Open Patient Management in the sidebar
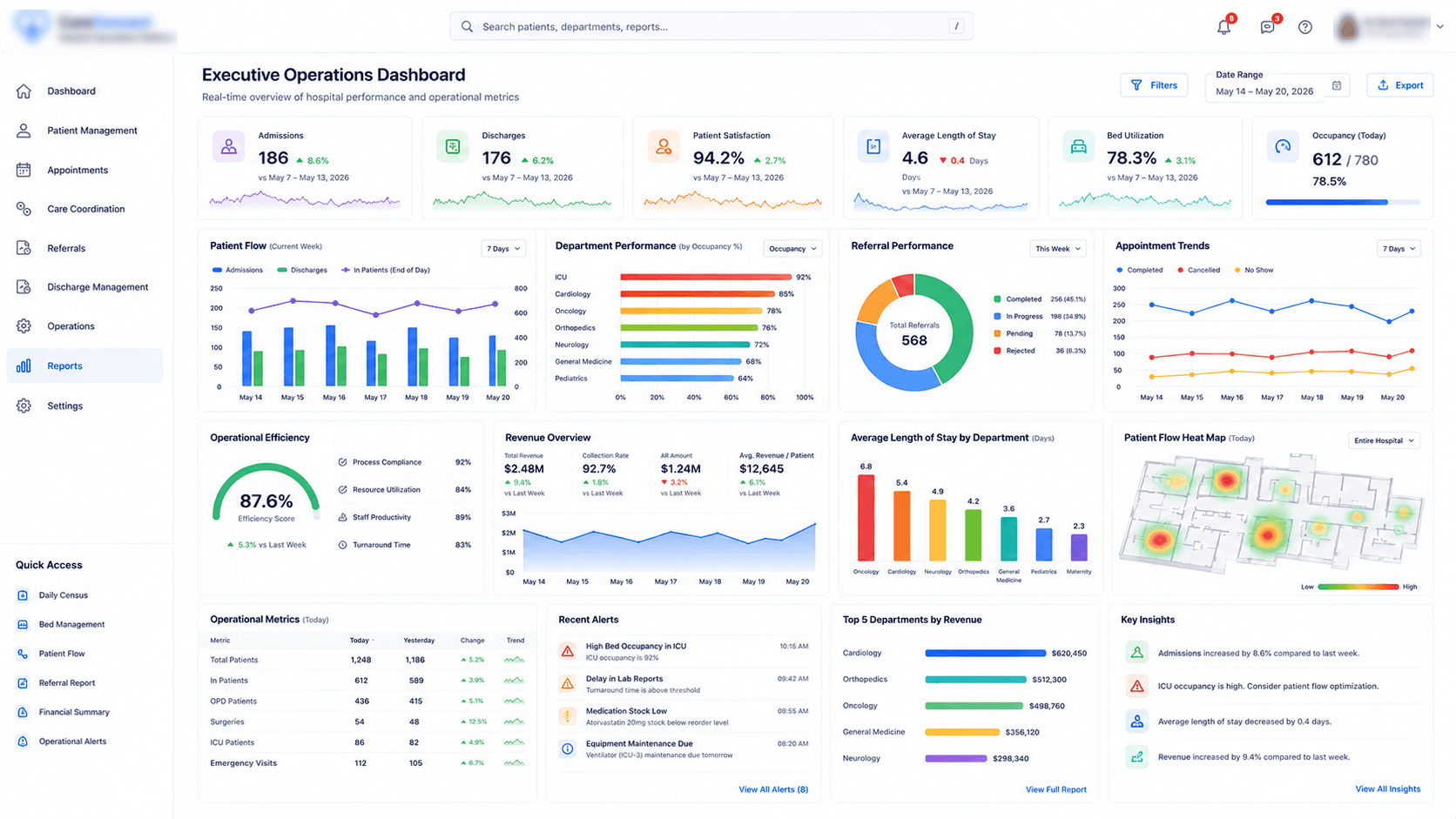Viewport: 1456px width, 819px height. click(84, 131)
